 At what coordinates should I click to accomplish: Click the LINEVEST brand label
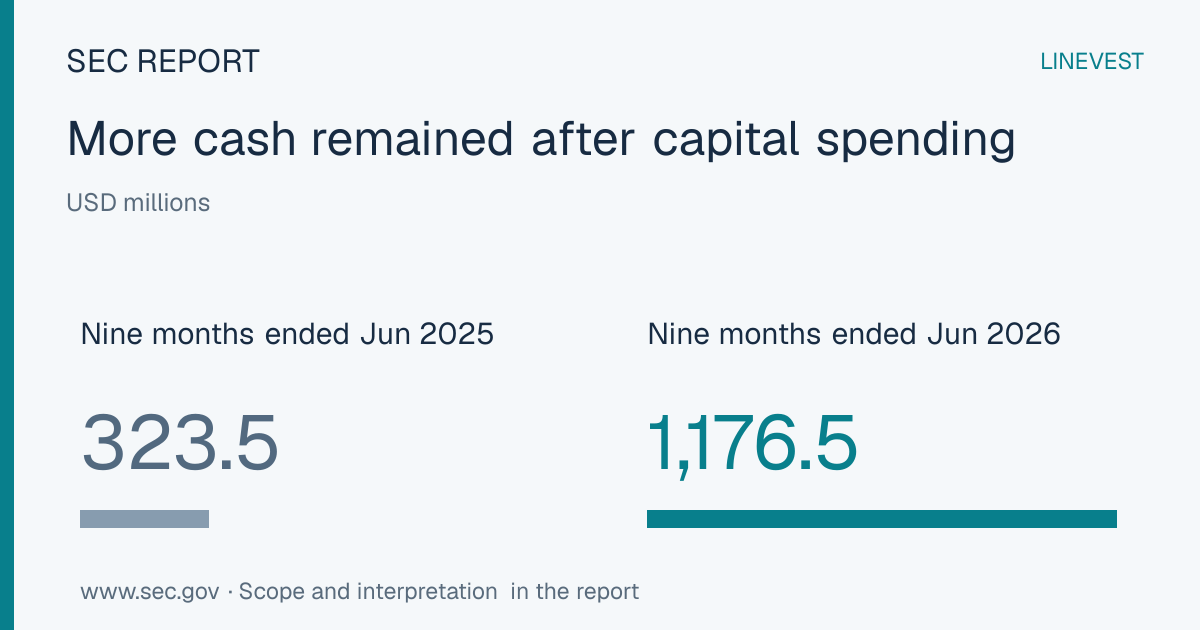click(1092, 61)
